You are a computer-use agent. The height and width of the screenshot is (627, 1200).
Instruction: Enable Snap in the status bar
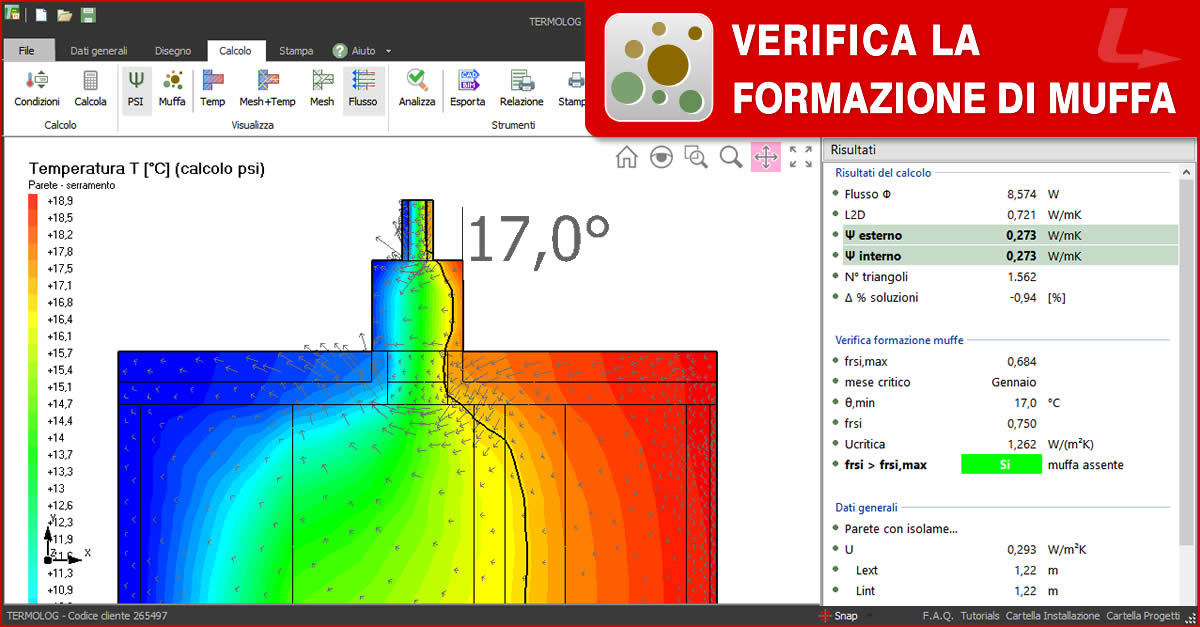click(x=845, y=616)
